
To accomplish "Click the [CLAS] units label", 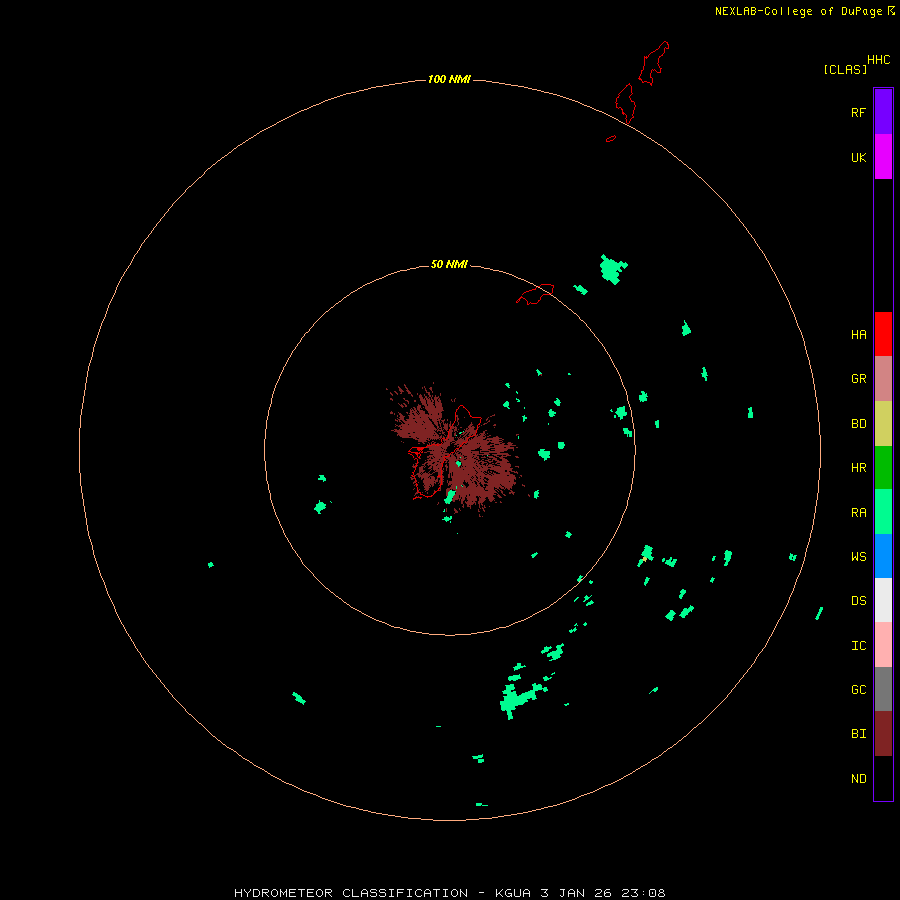I will 845,69.
